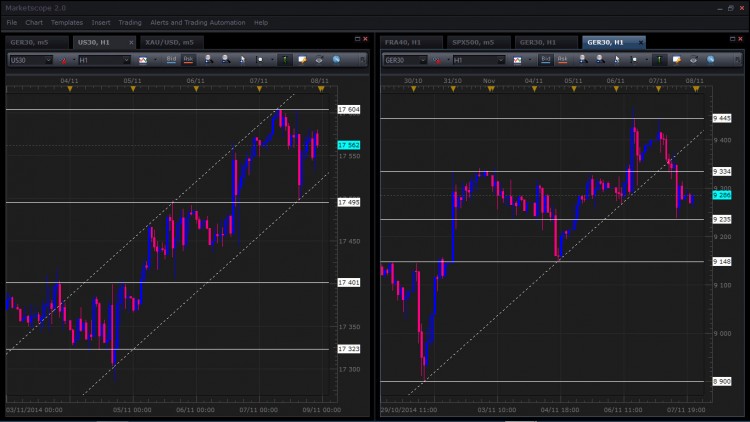Click zoom out magnifier on GER30 toolbar
The height and width of the screenshot is (422, 750).
click(x=600, y=59)
